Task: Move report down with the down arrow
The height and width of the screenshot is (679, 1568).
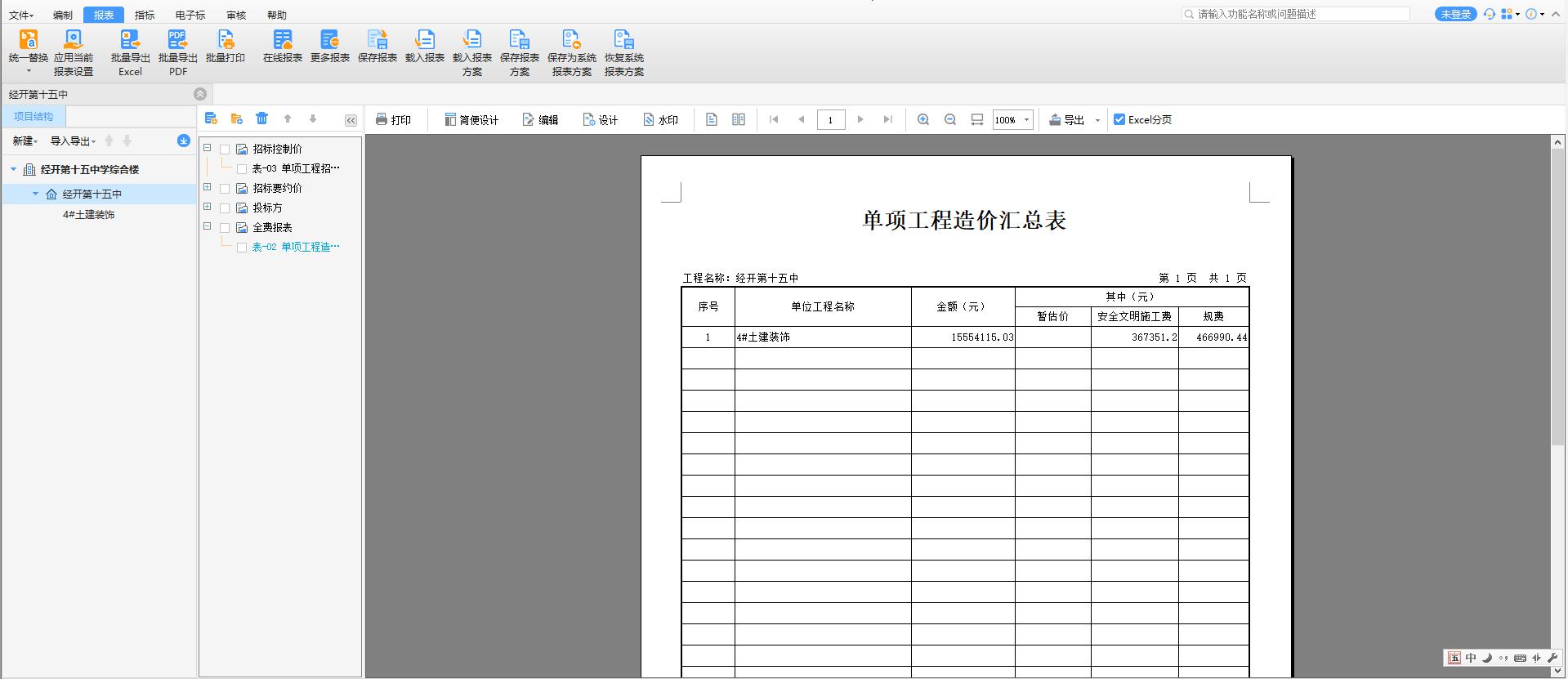Action: point(313,118)
